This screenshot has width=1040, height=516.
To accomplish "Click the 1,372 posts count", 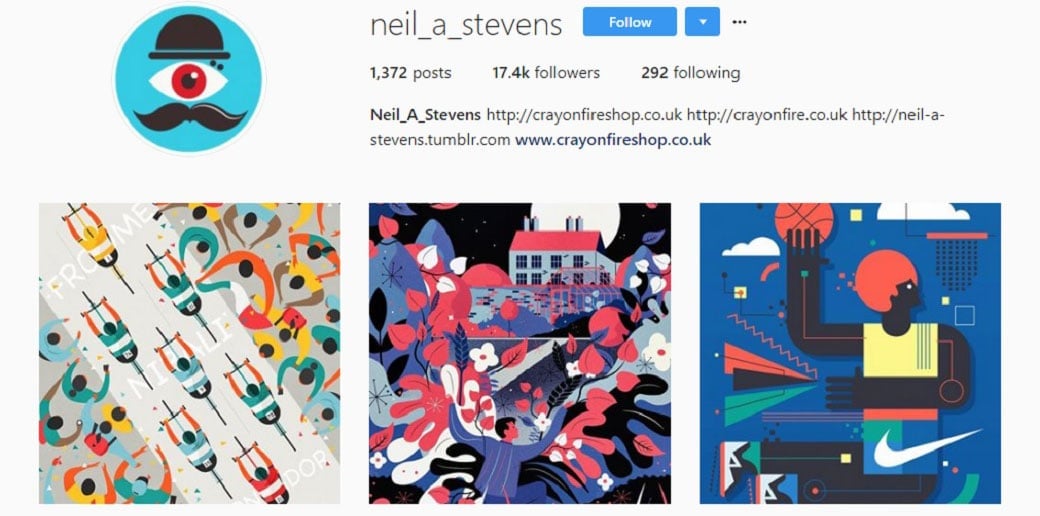I will coord(411,73).
